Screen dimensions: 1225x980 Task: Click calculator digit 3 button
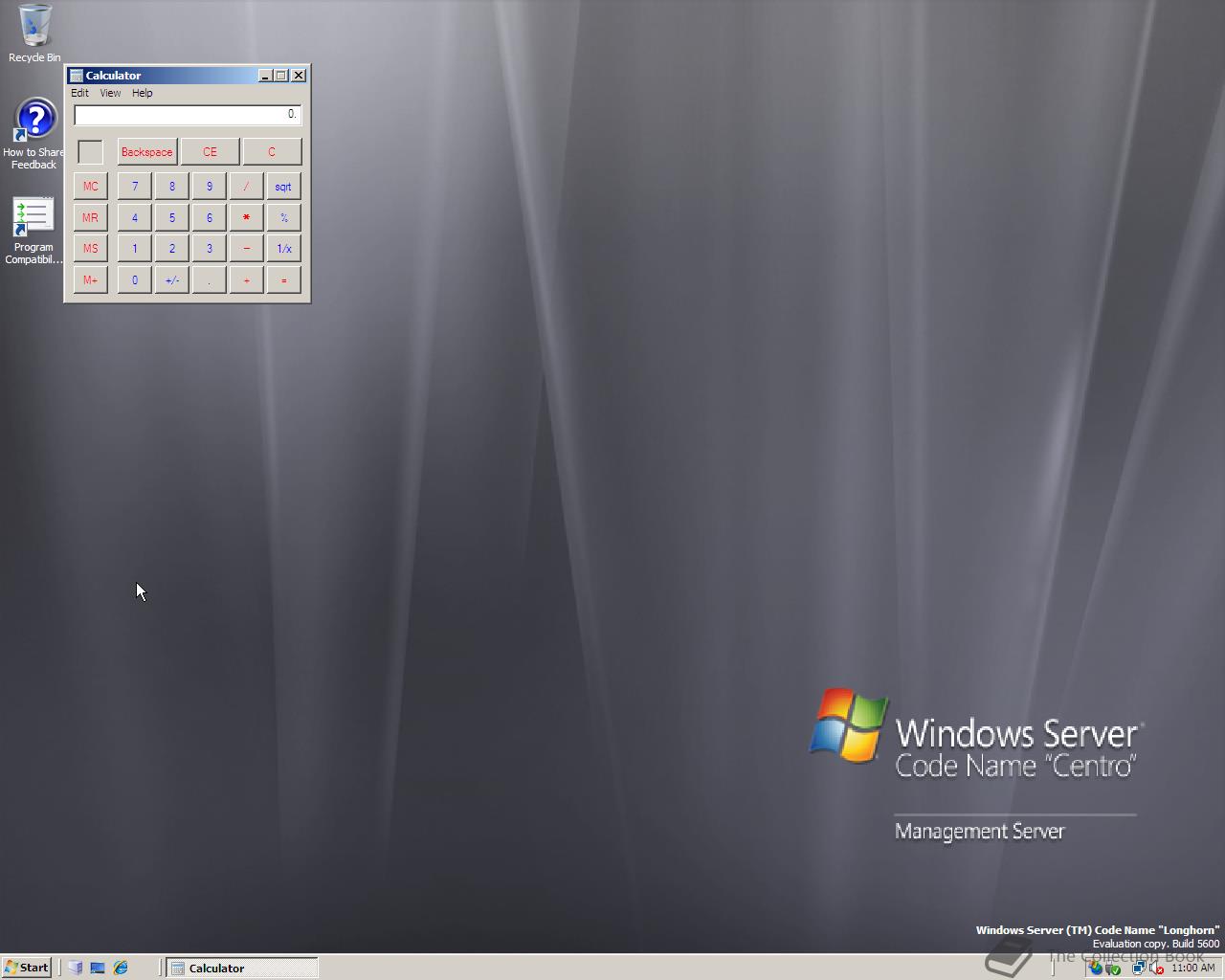click(x=210, y=248)
